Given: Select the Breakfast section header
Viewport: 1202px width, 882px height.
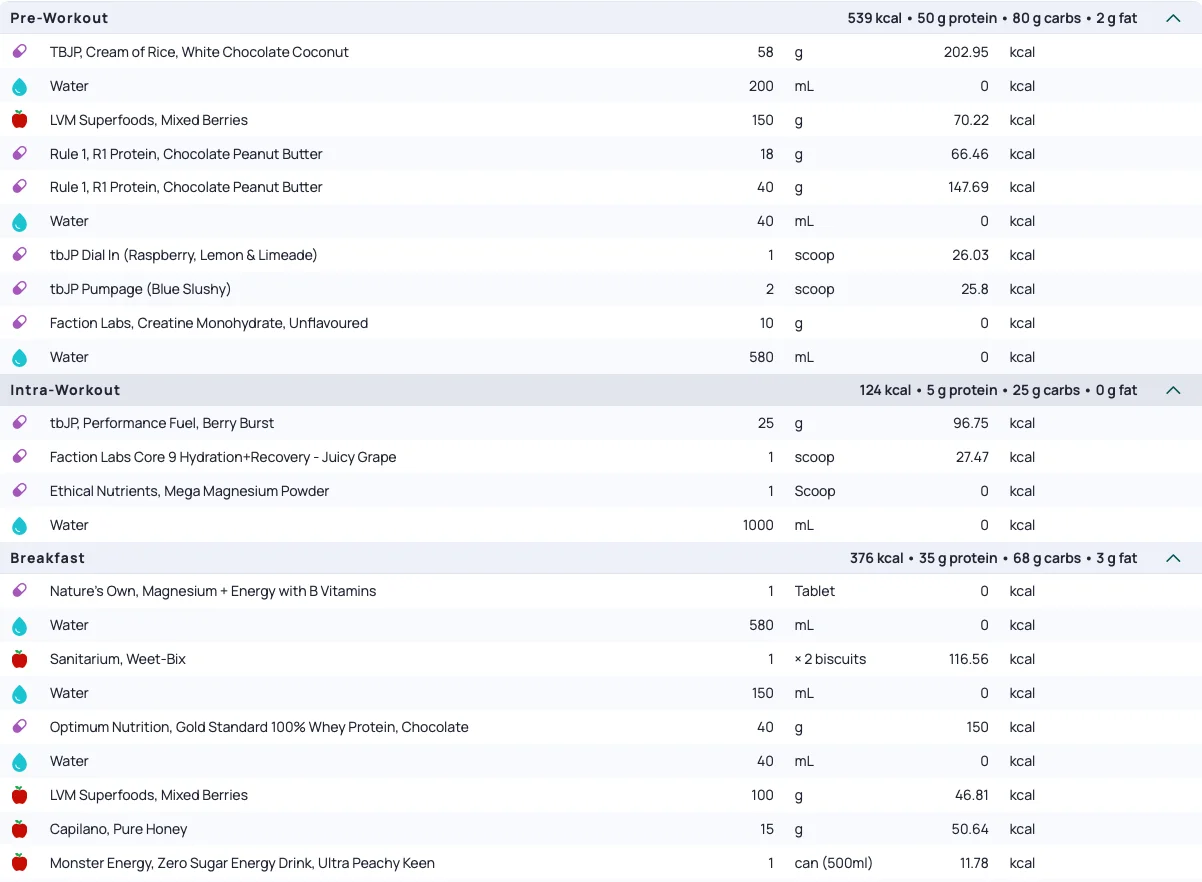Looking at the screenshot, I should (48, 558).
